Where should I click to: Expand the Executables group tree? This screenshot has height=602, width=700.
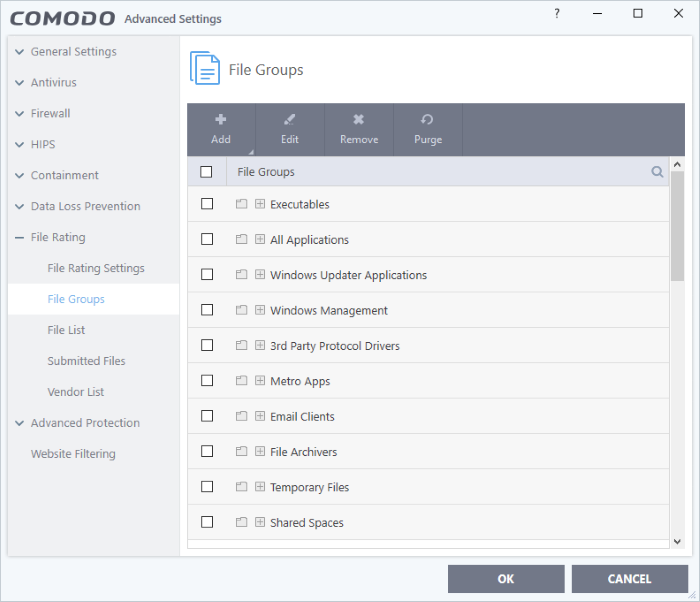pyautogui.click(x=260, y=204)
